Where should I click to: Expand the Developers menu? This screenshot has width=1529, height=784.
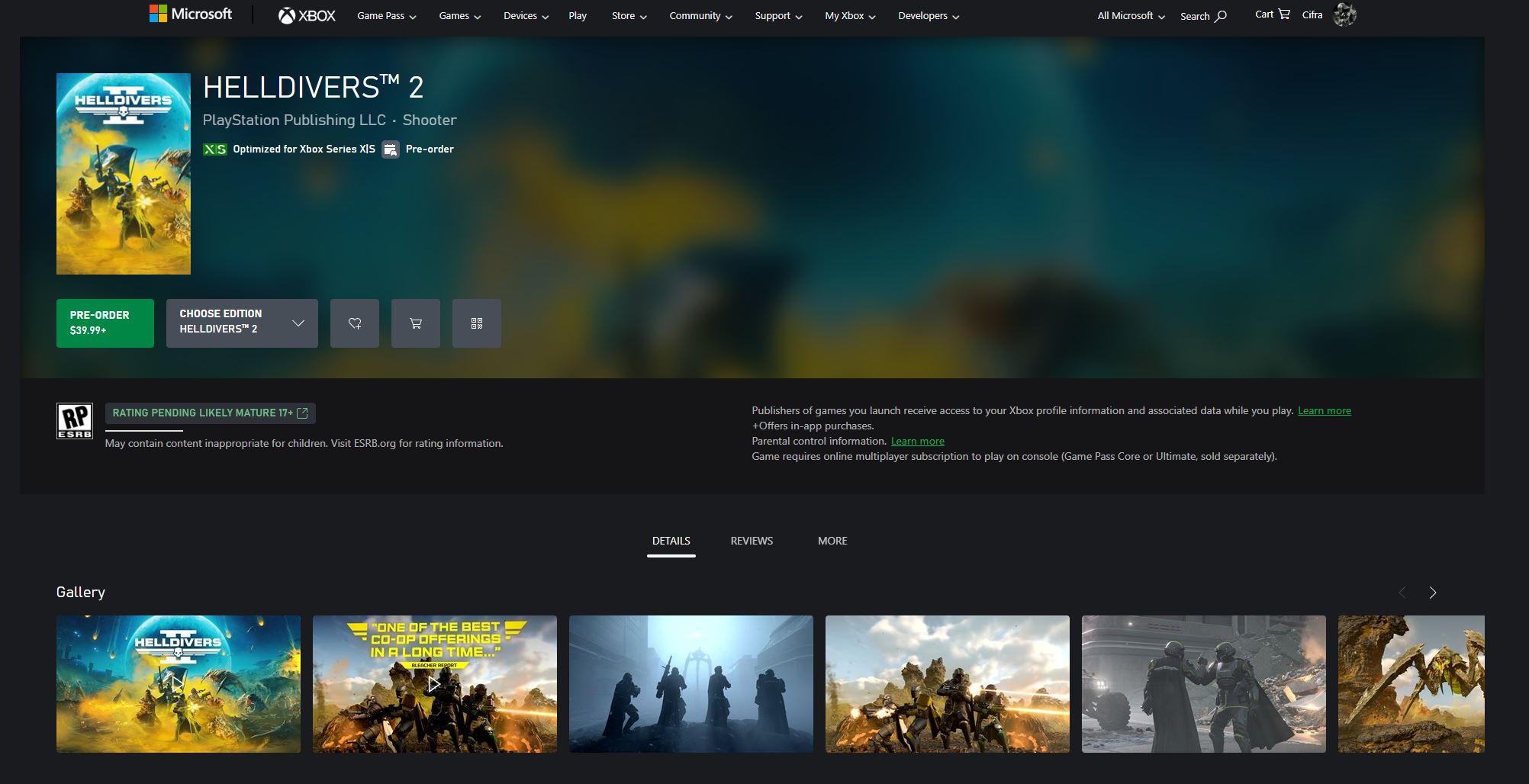point(929,15)
